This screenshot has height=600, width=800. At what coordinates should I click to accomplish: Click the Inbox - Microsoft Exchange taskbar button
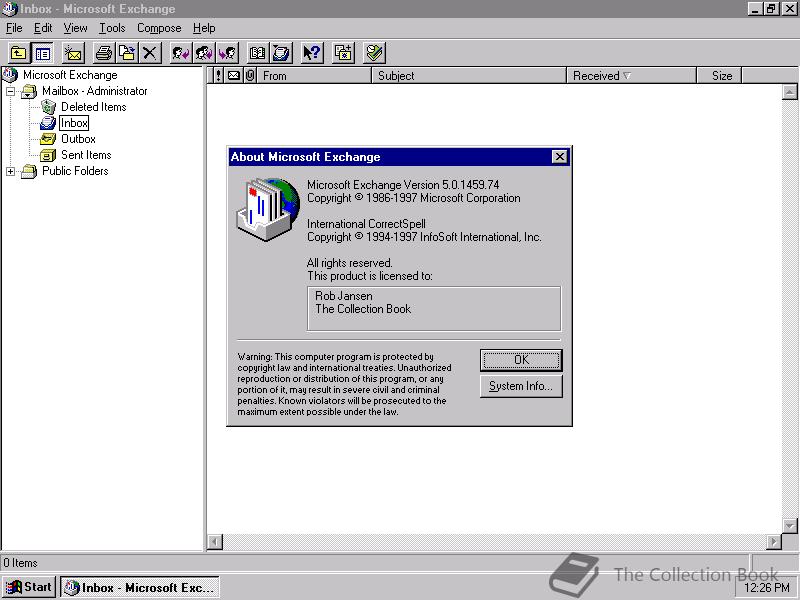click(140, 588)
